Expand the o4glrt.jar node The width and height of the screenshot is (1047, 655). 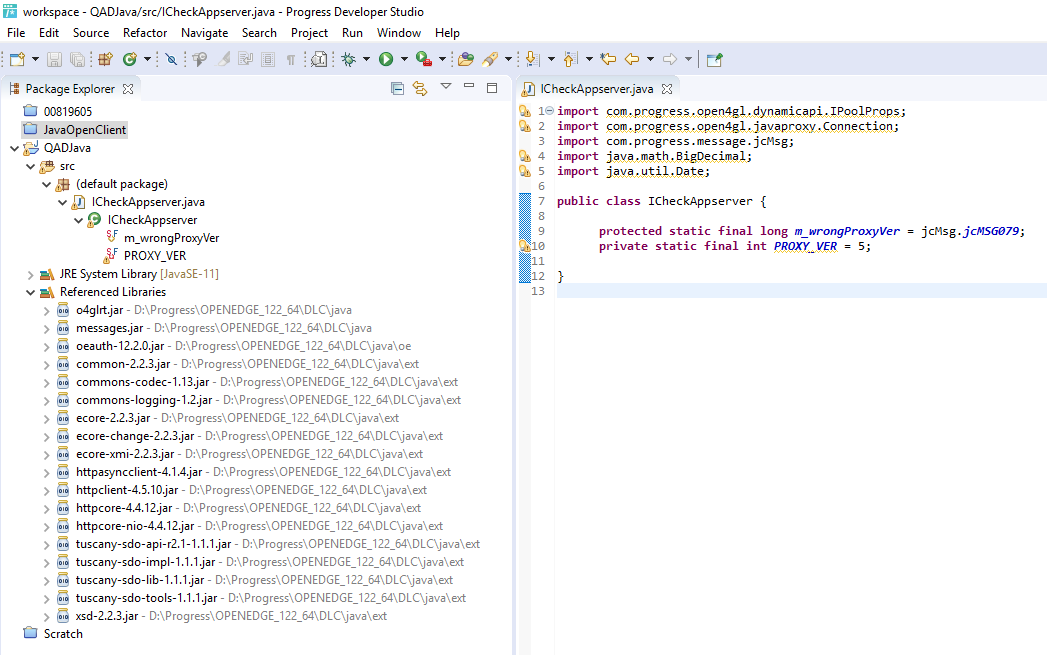(46, 310)
